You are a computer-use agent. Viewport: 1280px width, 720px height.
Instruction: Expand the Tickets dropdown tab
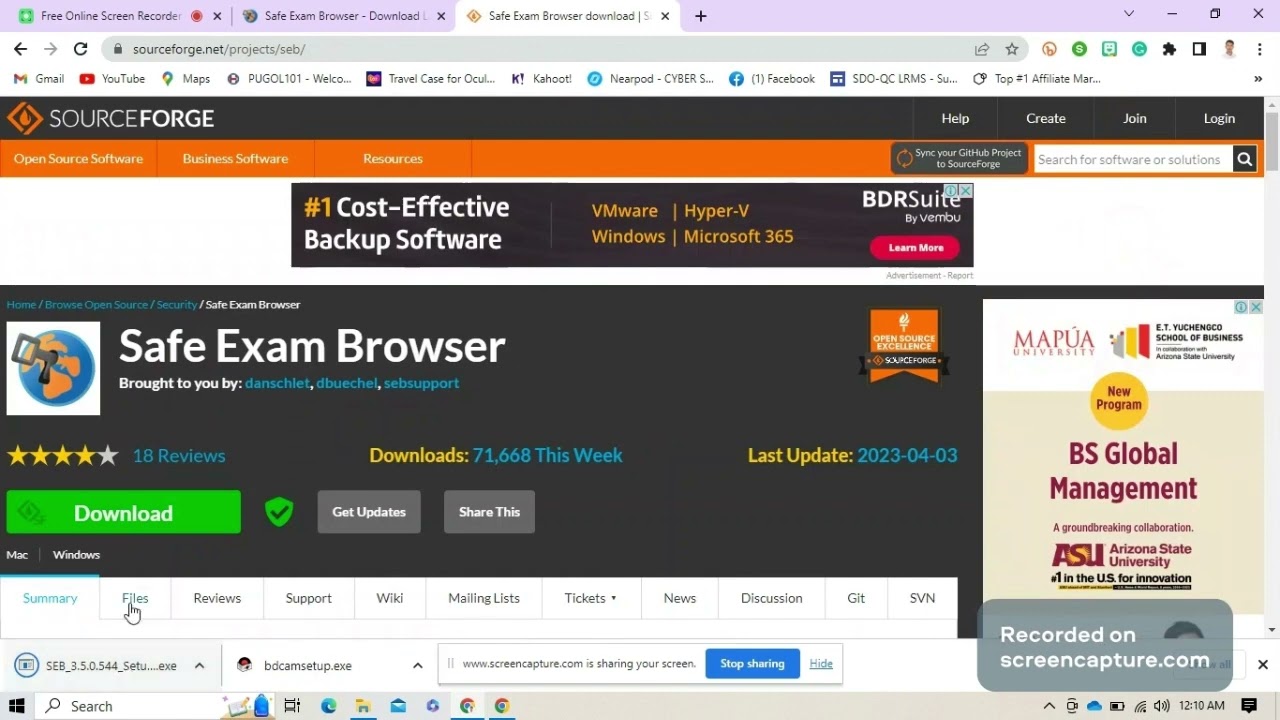[x=590, y=598]
